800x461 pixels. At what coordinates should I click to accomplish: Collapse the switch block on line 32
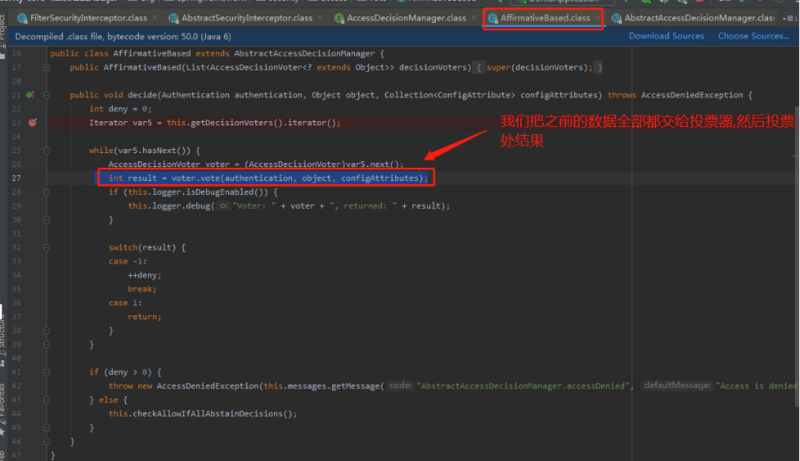(x=46, y=247)
